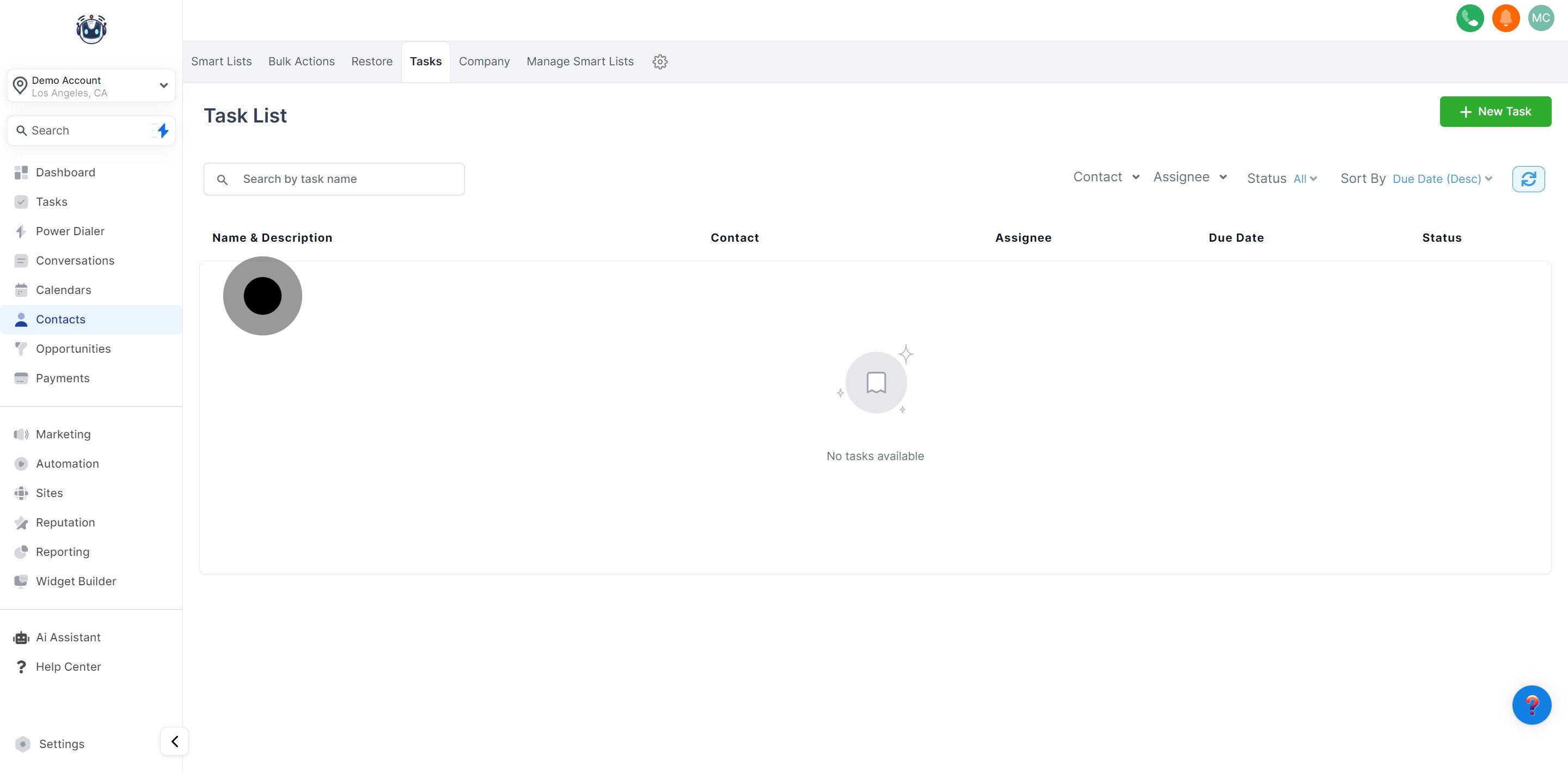Open Ai Assistant from the sidebar
This screenshot has height=772, width=1568.
click(x=68, y=638)
